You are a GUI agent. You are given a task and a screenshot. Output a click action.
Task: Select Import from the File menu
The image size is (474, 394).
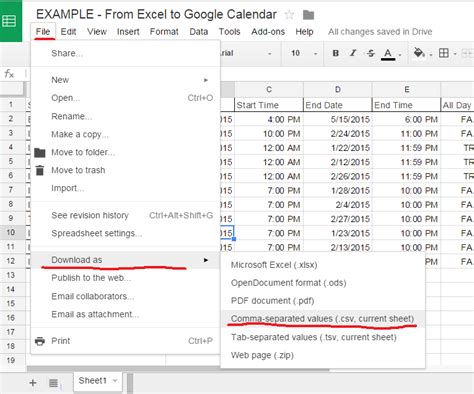coord(125,188)
